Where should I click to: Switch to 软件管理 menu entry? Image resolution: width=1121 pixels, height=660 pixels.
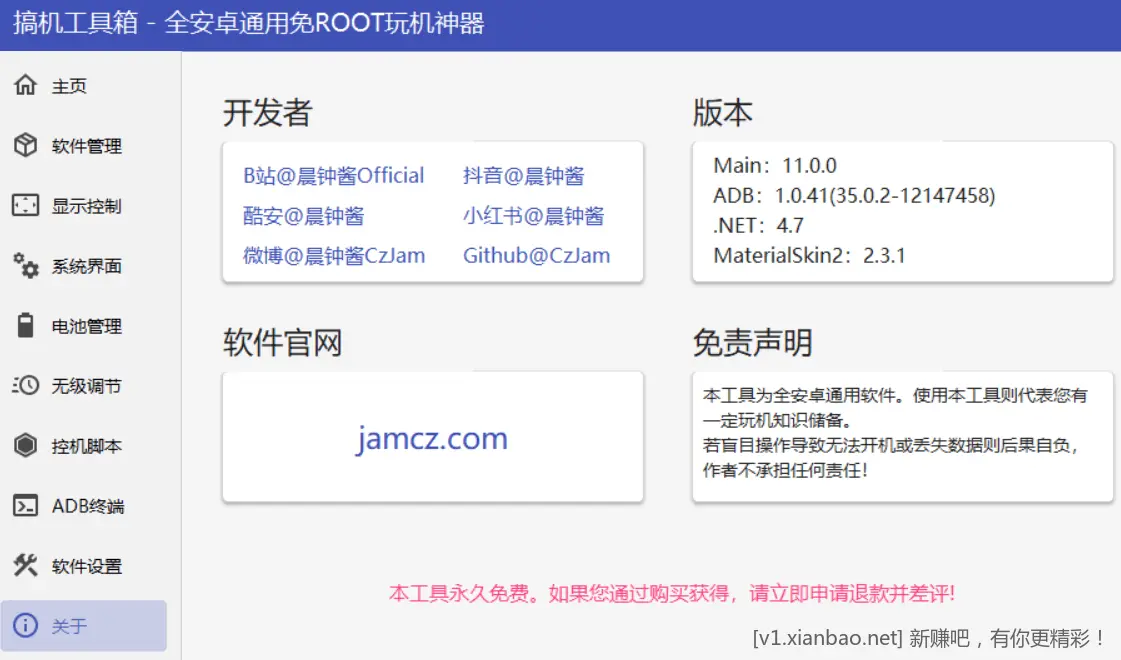pyautogui.click(x=87, y=147)
